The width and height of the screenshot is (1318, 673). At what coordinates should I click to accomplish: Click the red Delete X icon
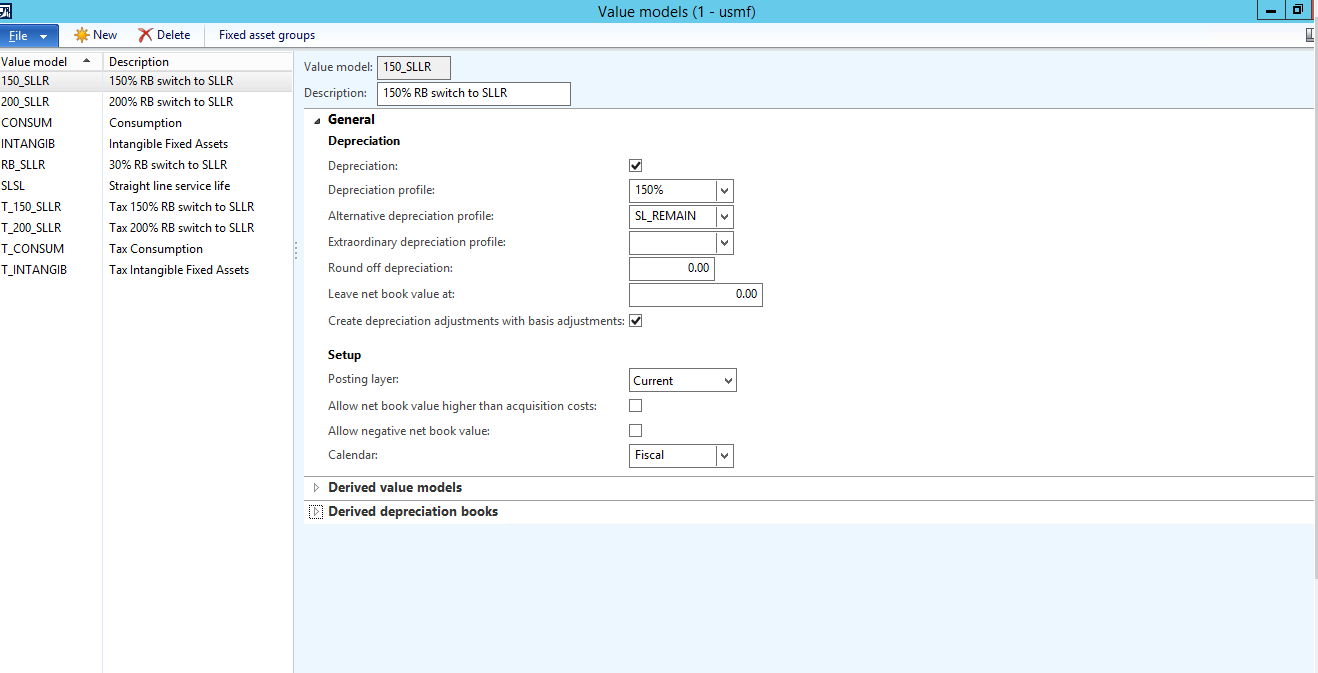click(x=145, y=35)
